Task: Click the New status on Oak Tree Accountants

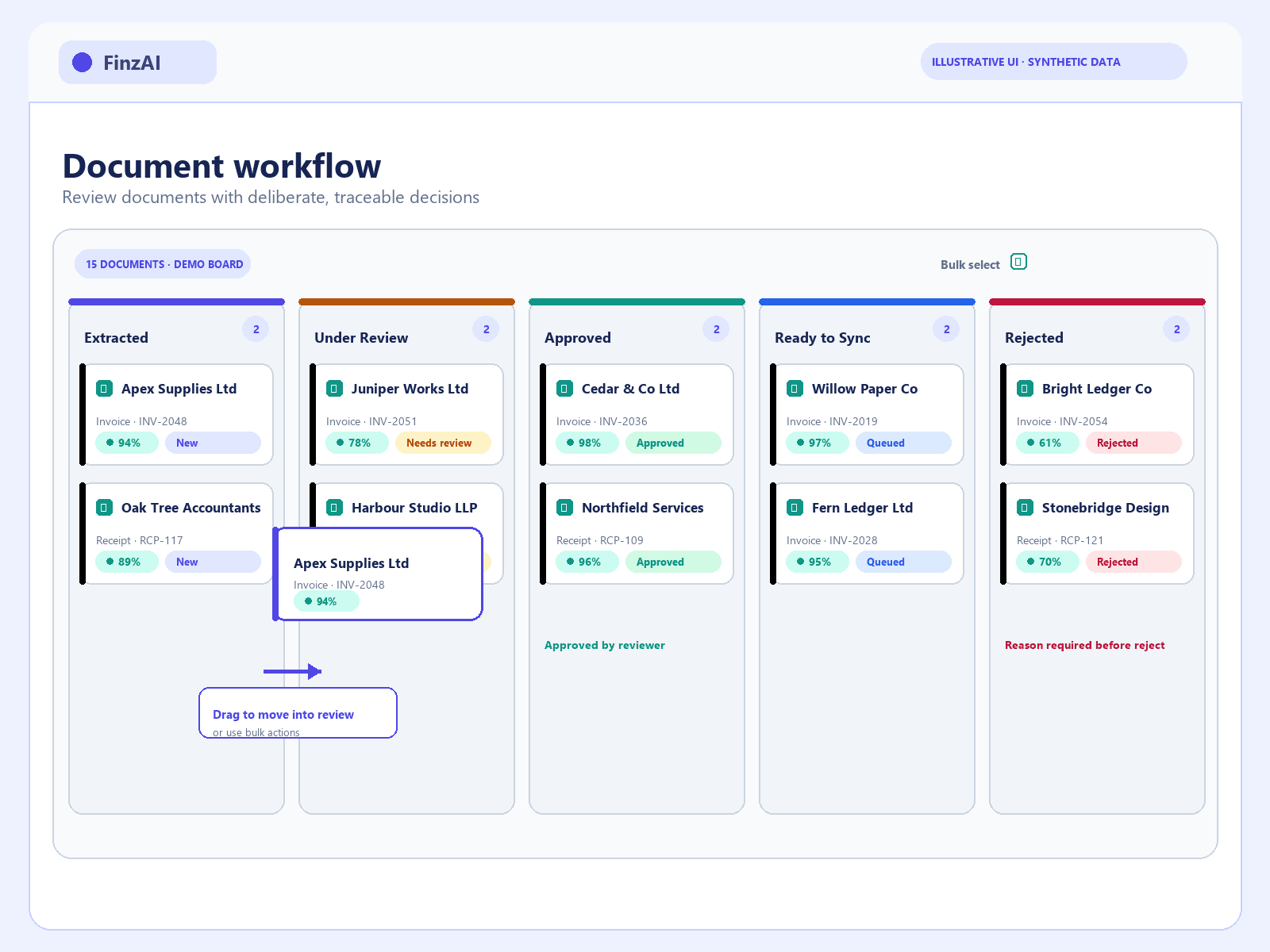Action: 213,562
